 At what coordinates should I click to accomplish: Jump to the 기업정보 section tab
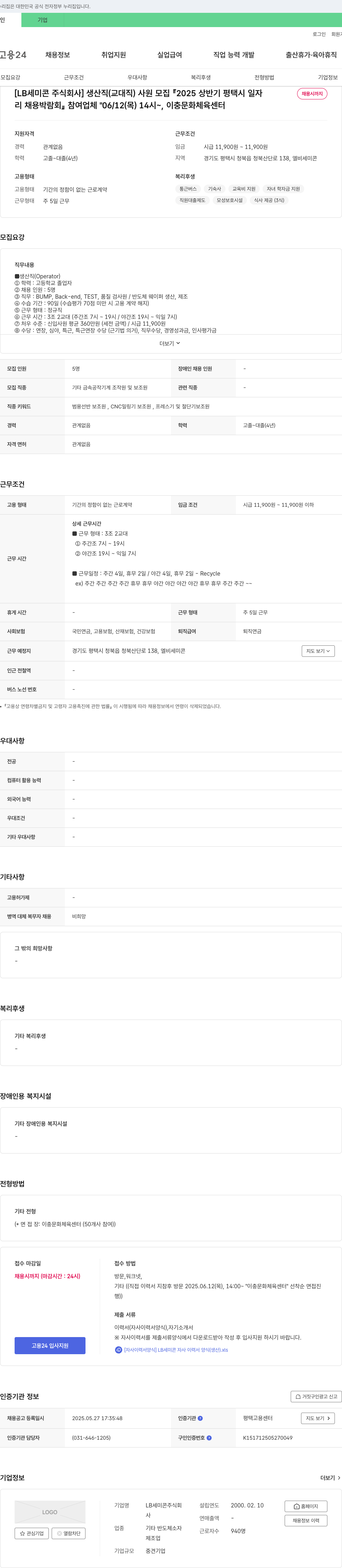[x=327, y=77]
